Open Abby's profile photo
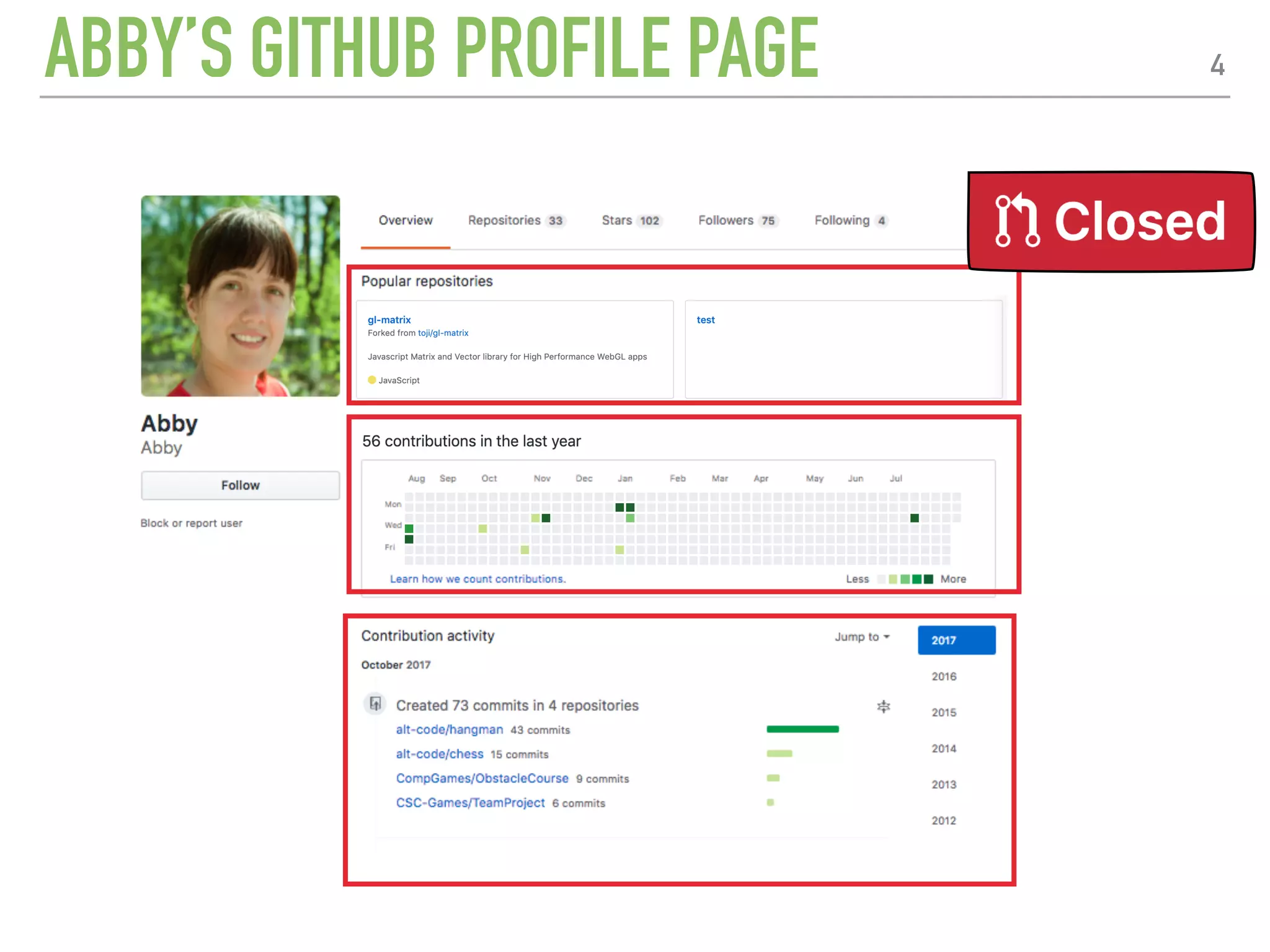Screen dimensions: 1270x952 [241, 296]
